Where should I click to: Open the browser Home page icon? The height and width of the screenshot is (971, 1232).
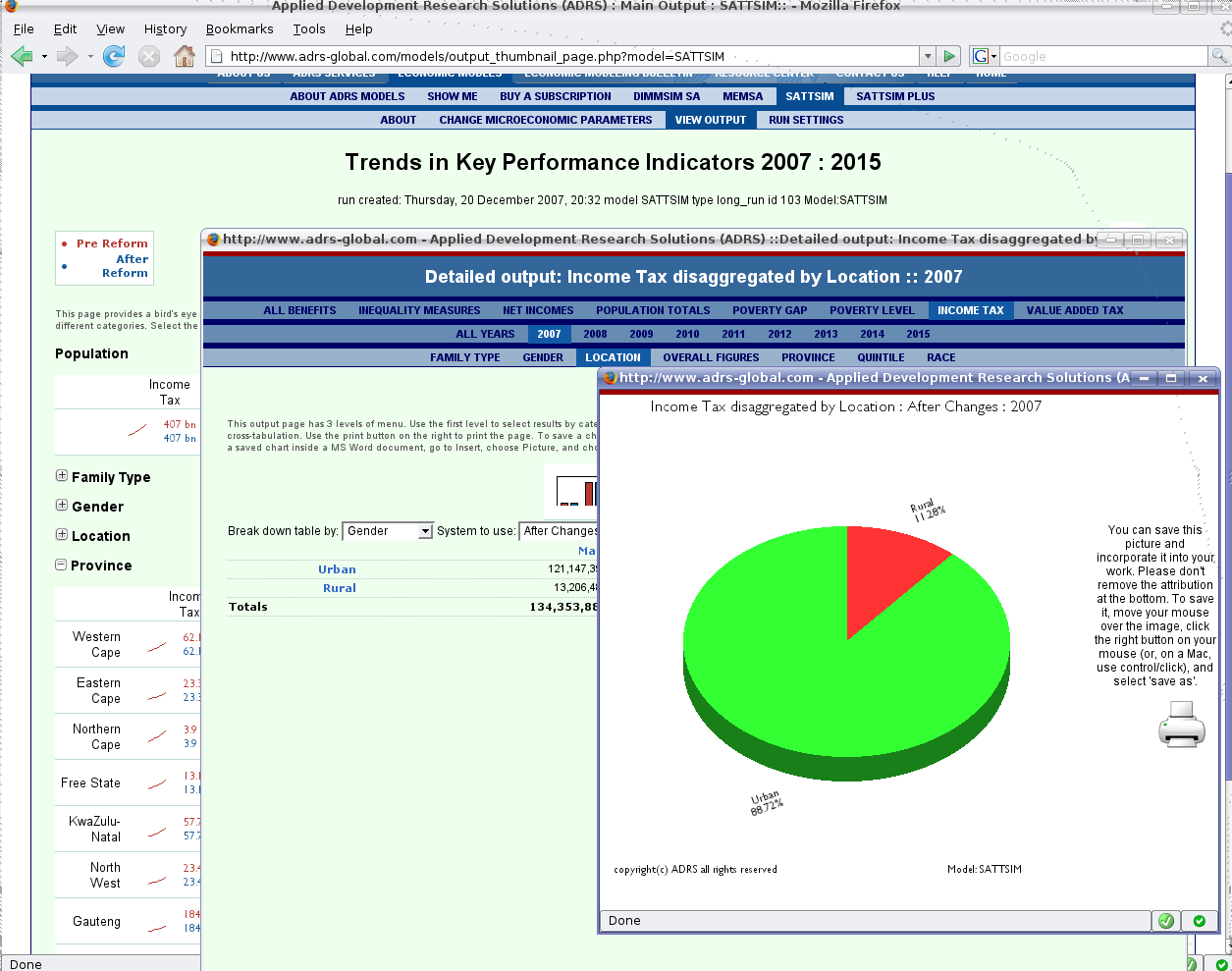183,55
